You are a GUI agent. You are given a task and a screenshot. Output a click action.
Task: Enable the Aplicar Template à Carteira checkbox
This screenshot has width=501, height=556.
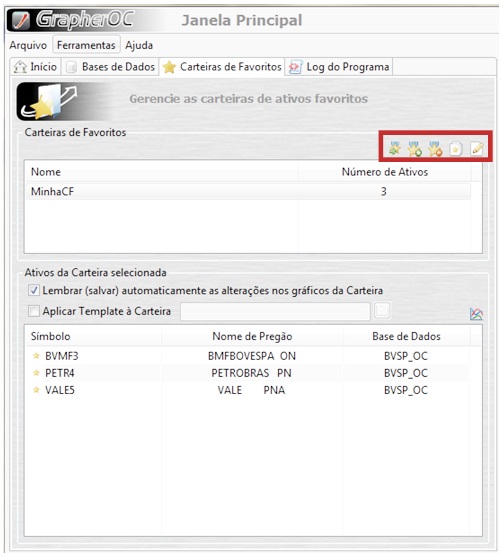34,311
